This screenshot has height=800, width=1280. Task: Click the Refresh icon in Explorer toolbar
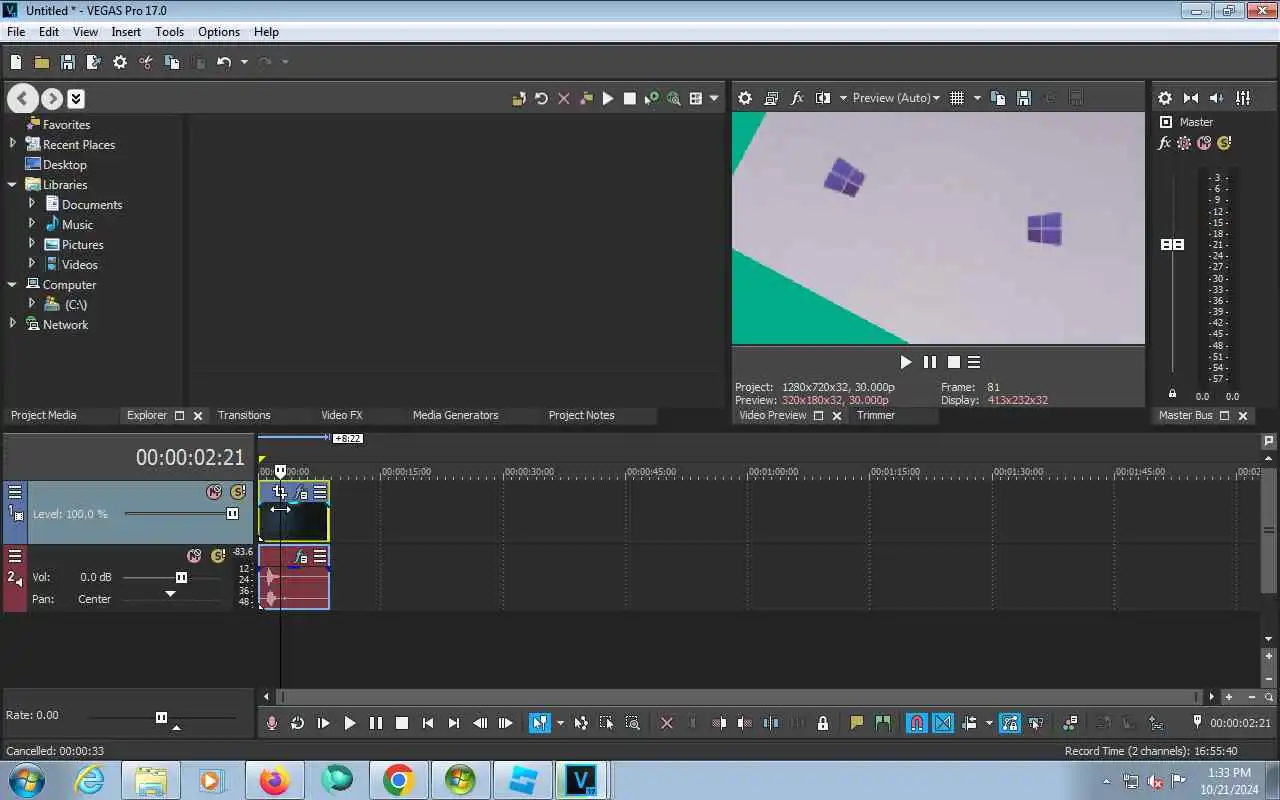[x=541, y=98]
